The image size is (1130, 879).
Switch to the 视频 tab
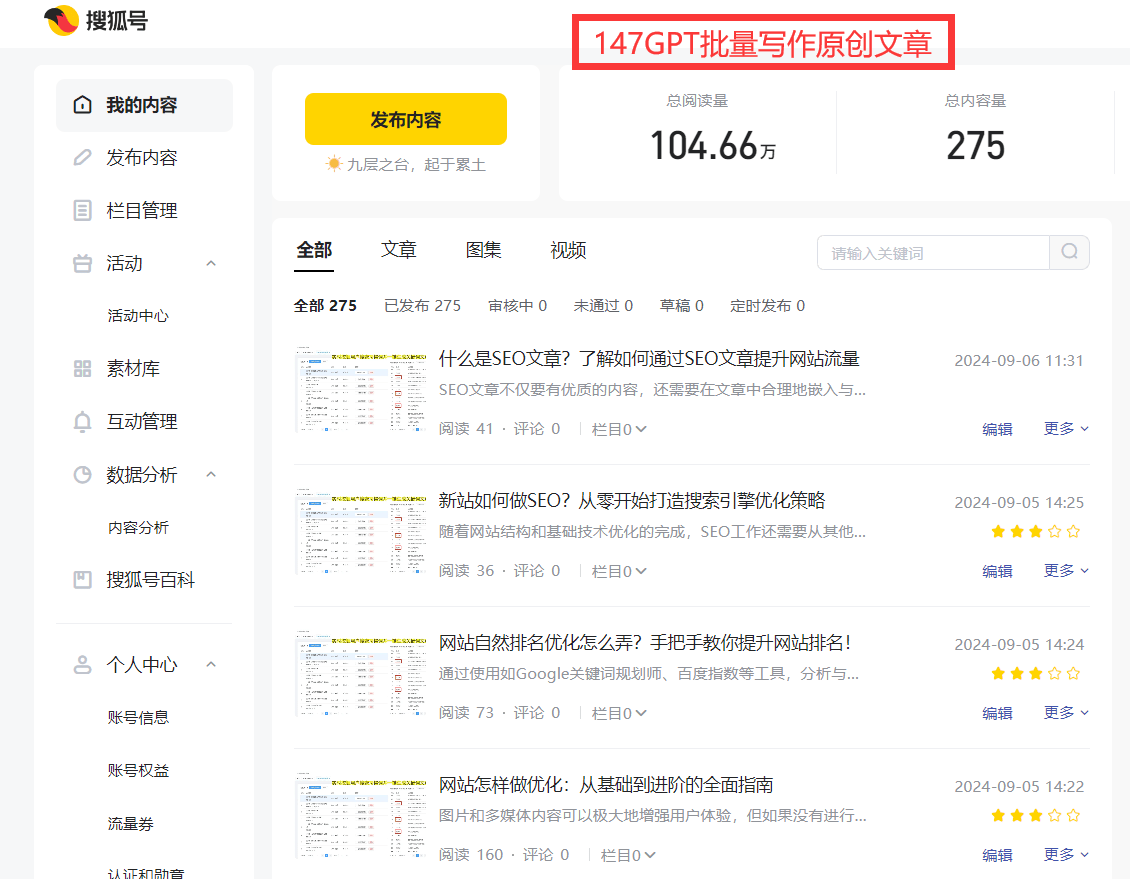pos(567,250)
